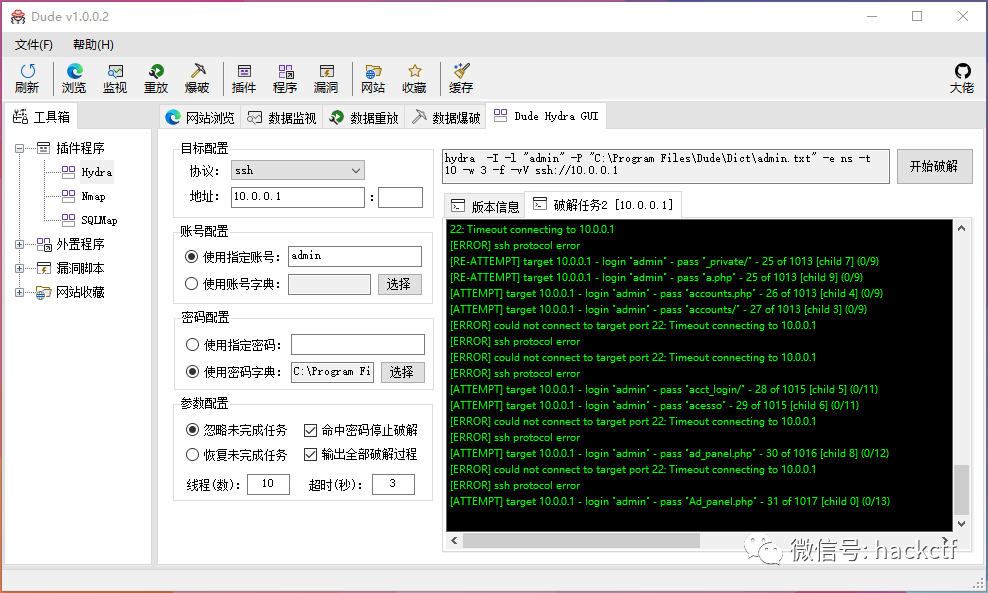The width and height of the screenshot is (988, 593).
Task: Click the 缓存 cache cleanup icon
Action: pyautogui.click(x=461, y=79)
